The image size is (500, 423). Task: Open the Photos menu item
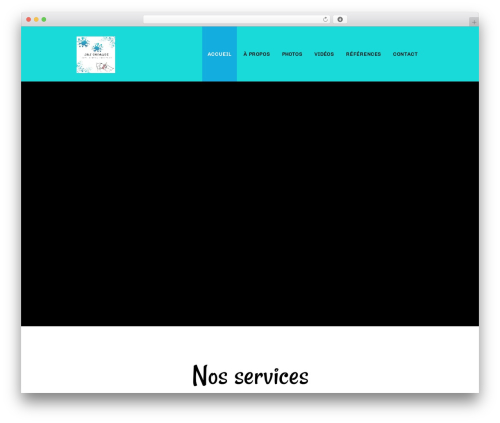click(292, 54)
